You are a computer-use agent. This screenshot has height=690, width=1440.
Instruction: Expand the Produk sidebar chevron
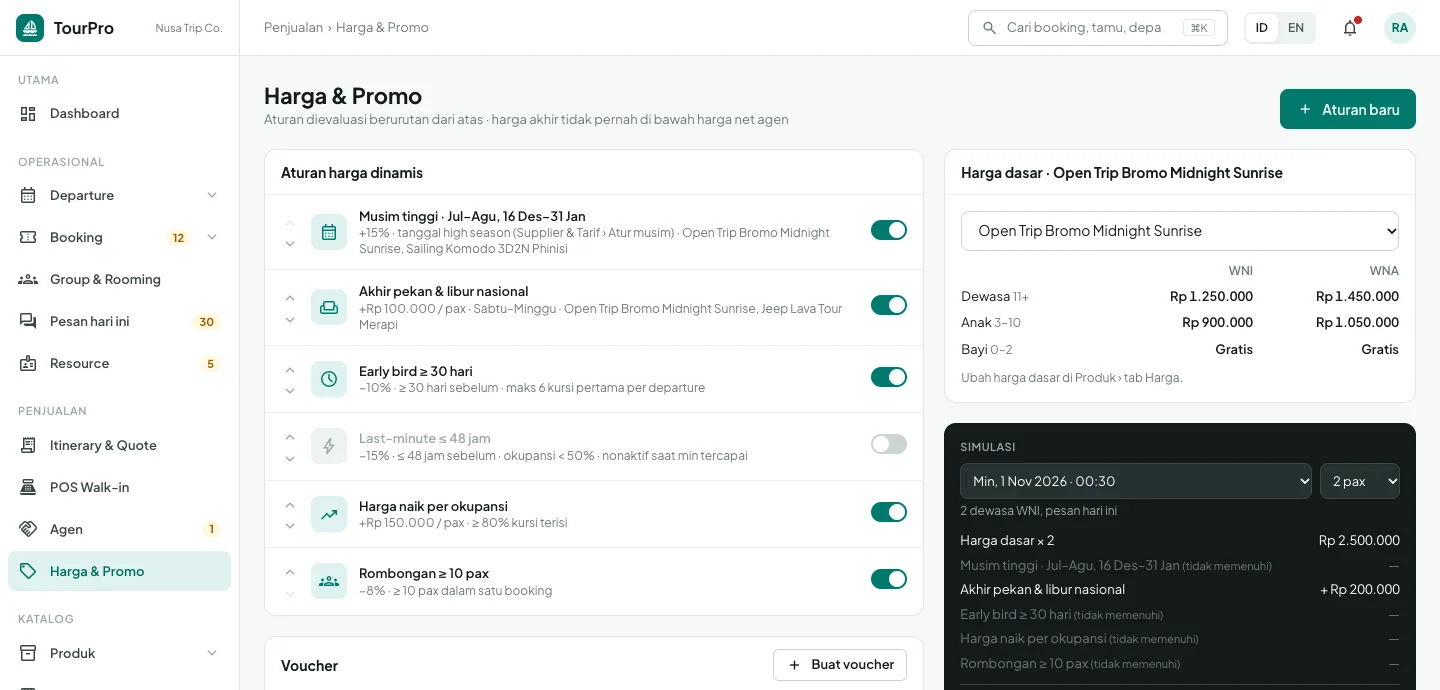tap(212, 653)
